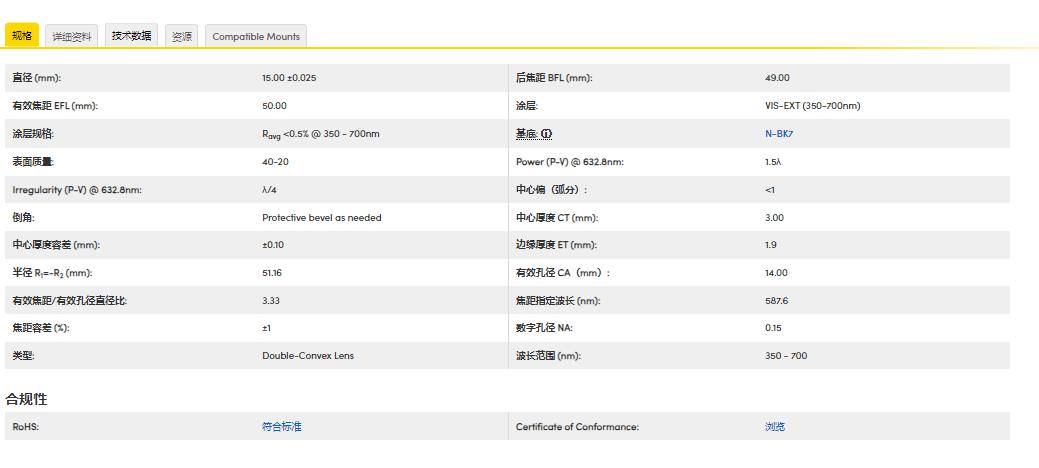Click the VIS-EXT (350-700nm) coating value
This screenshot has height=468, width=1039.
point(812,106)
